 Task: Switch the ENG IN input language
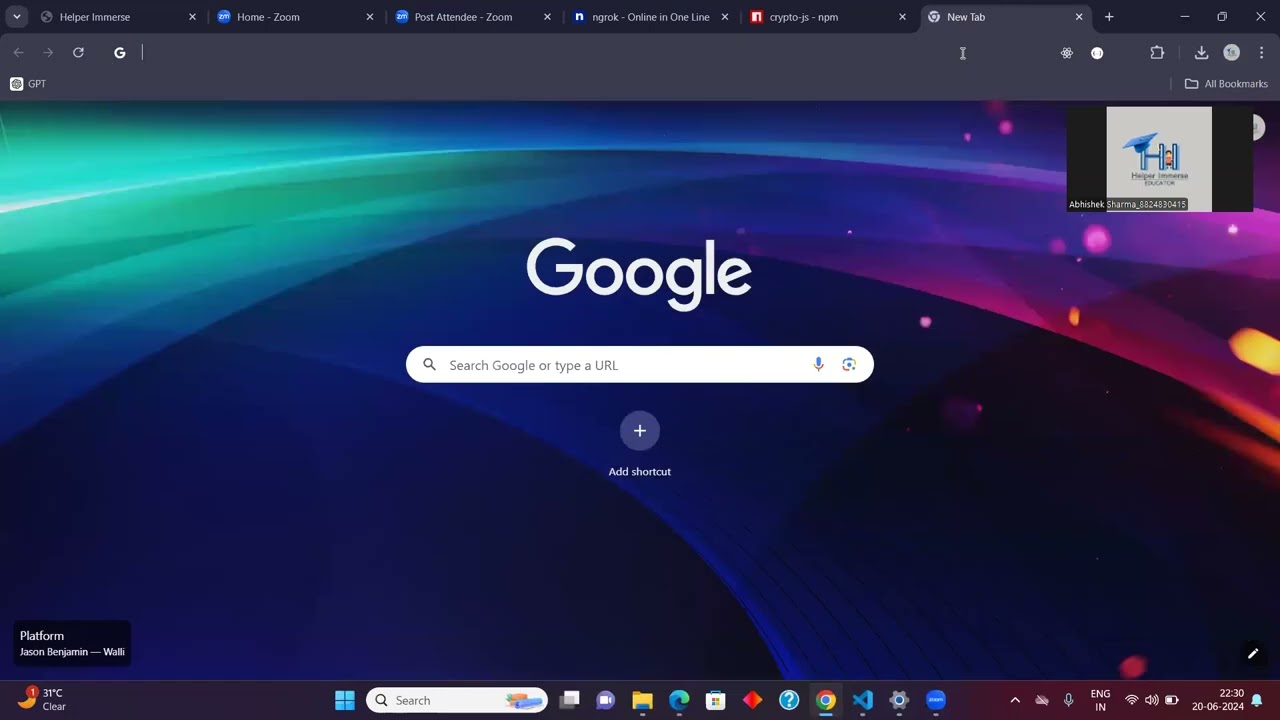pyautogui.click(x=1100, y=700)
